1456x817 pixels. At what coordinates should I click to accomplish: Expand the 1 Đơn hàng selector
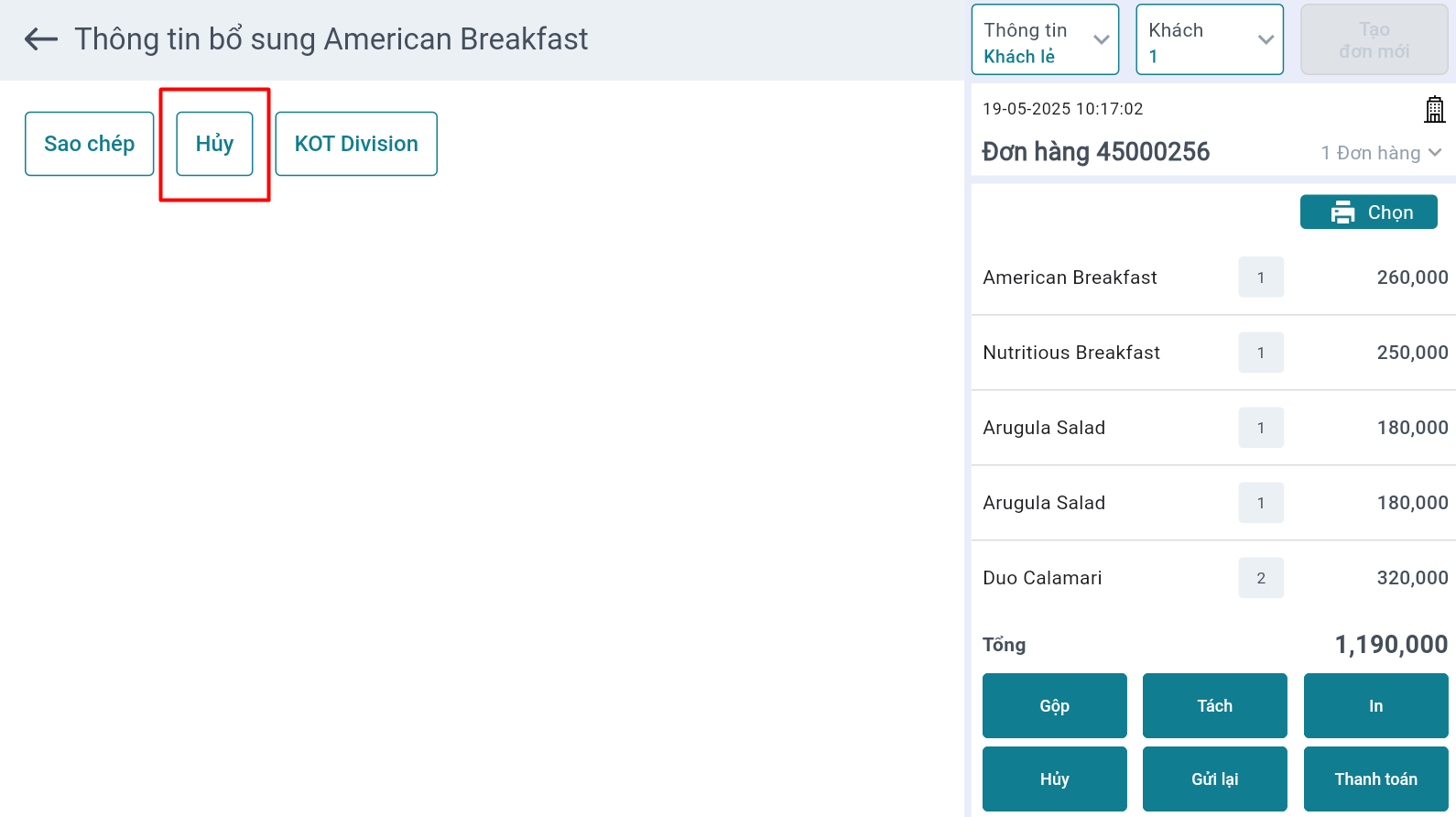pos(1380,153)
